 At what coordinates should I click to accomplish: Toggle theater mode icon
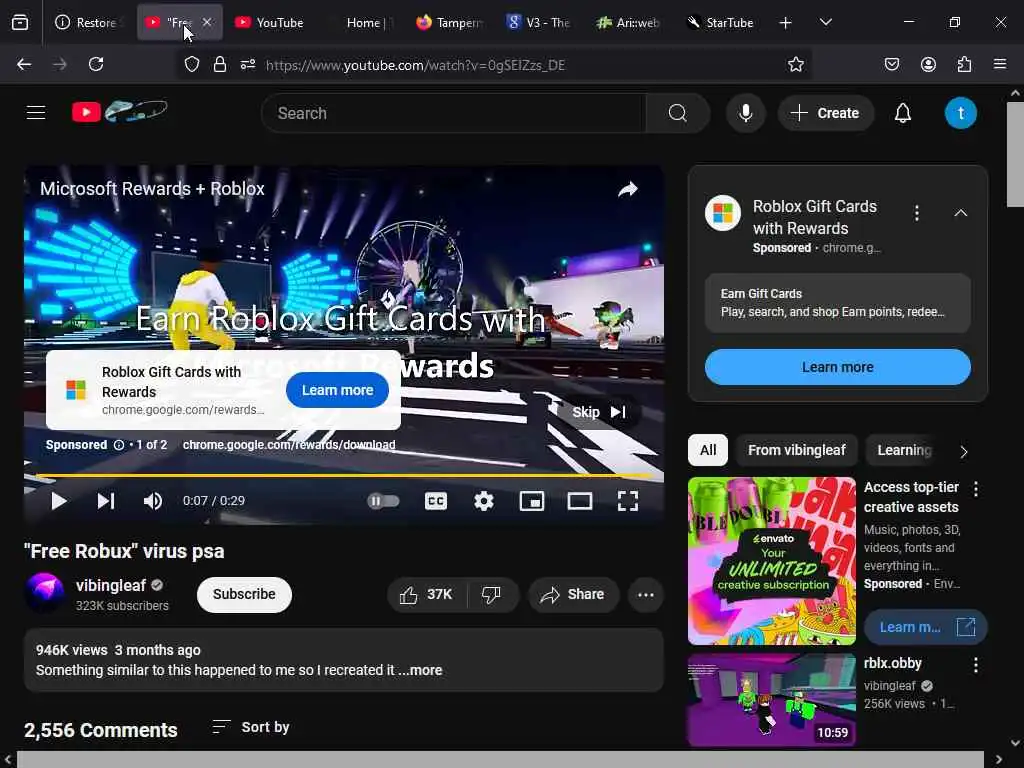click(580, 501)
